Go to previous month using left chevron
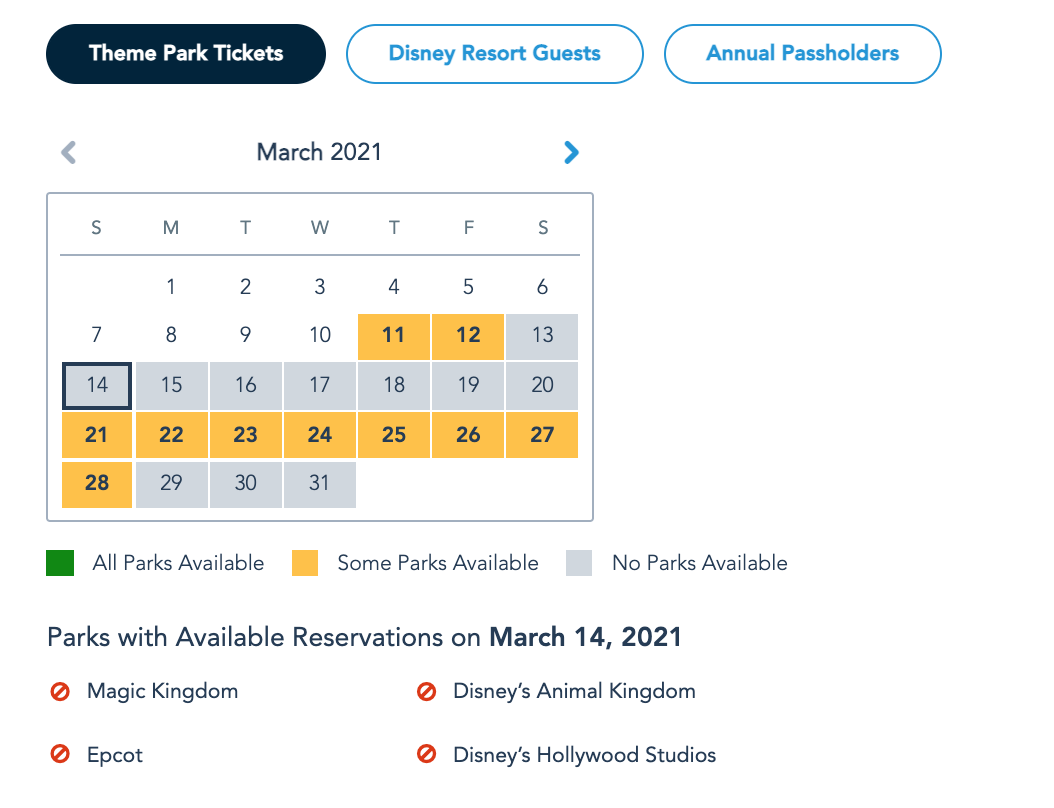This screenshot has width=1054, height=808. 69,152
